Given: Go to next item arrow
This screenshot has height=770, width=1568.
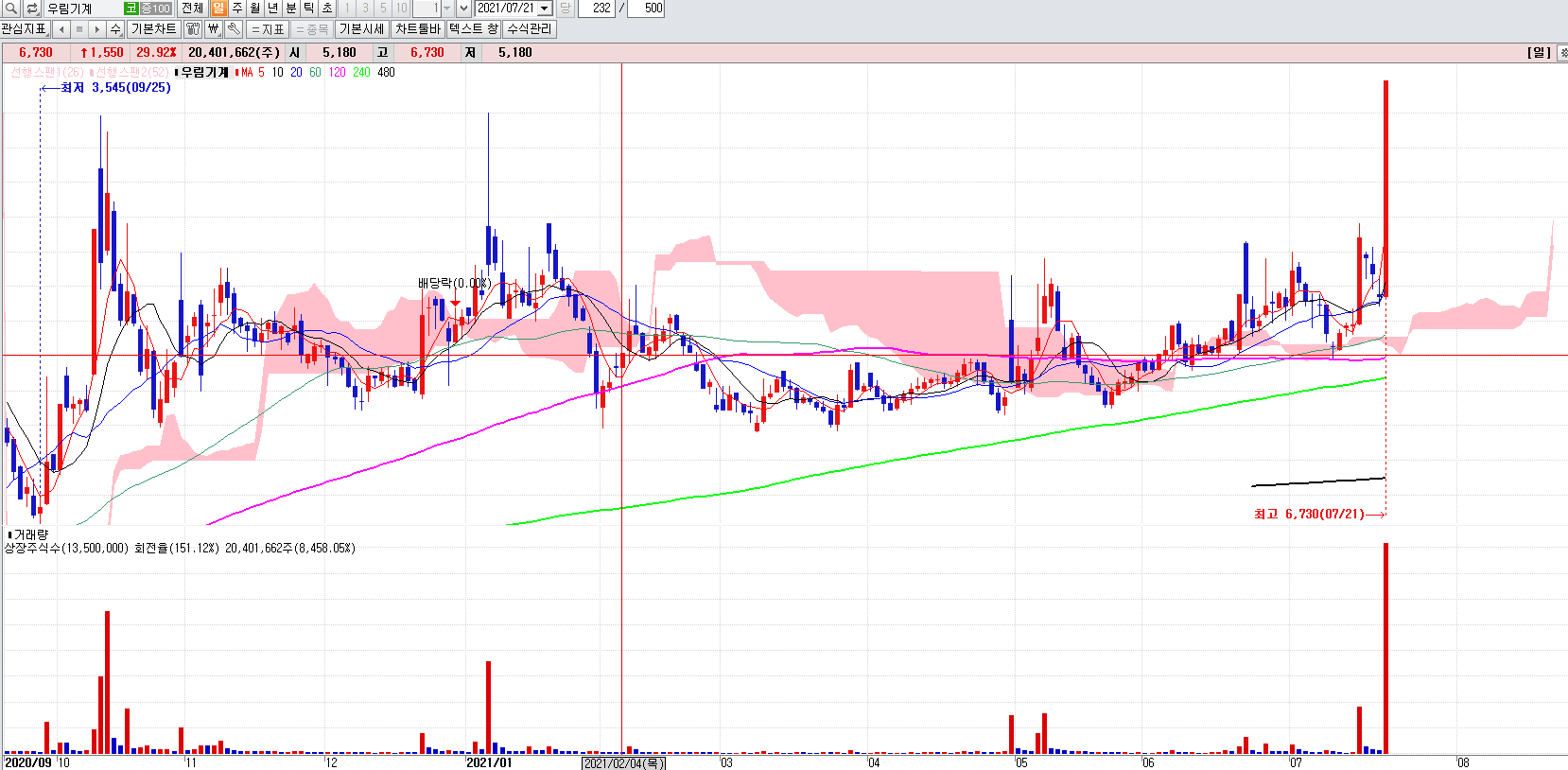Looking at the screenshot, I should point(97,29).
